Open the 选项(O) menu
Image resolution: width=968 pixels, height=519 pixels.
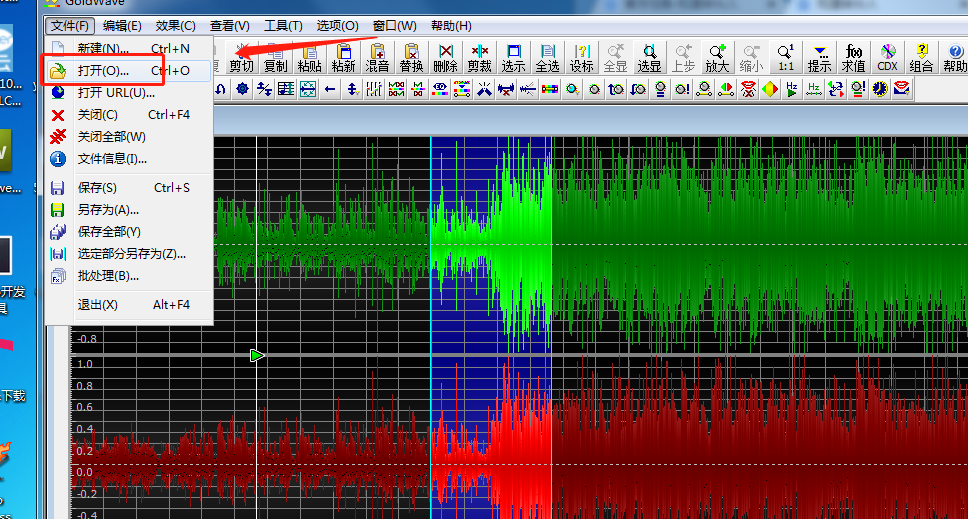337,26
